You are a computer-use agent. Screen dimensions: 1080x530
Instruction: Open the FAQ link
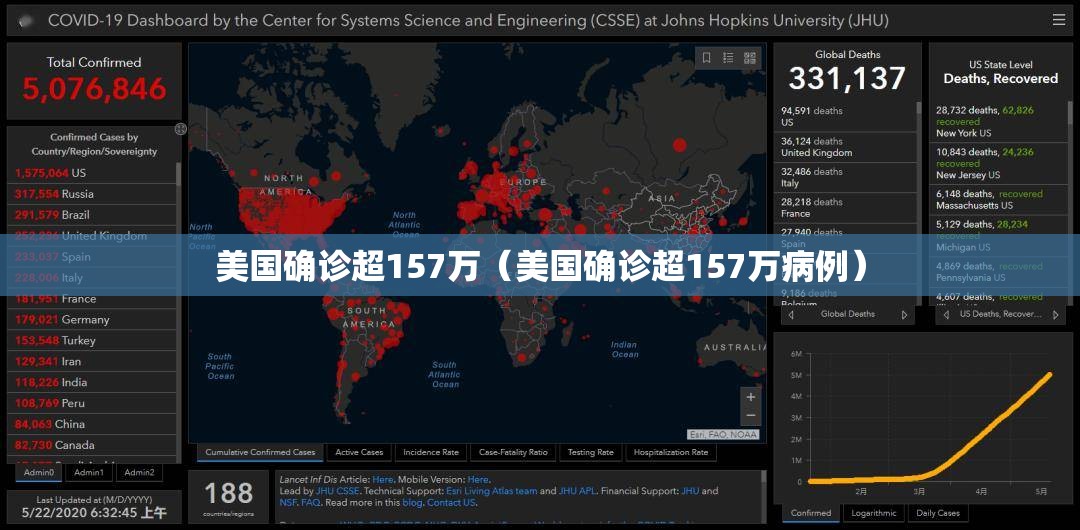[310, 502]
